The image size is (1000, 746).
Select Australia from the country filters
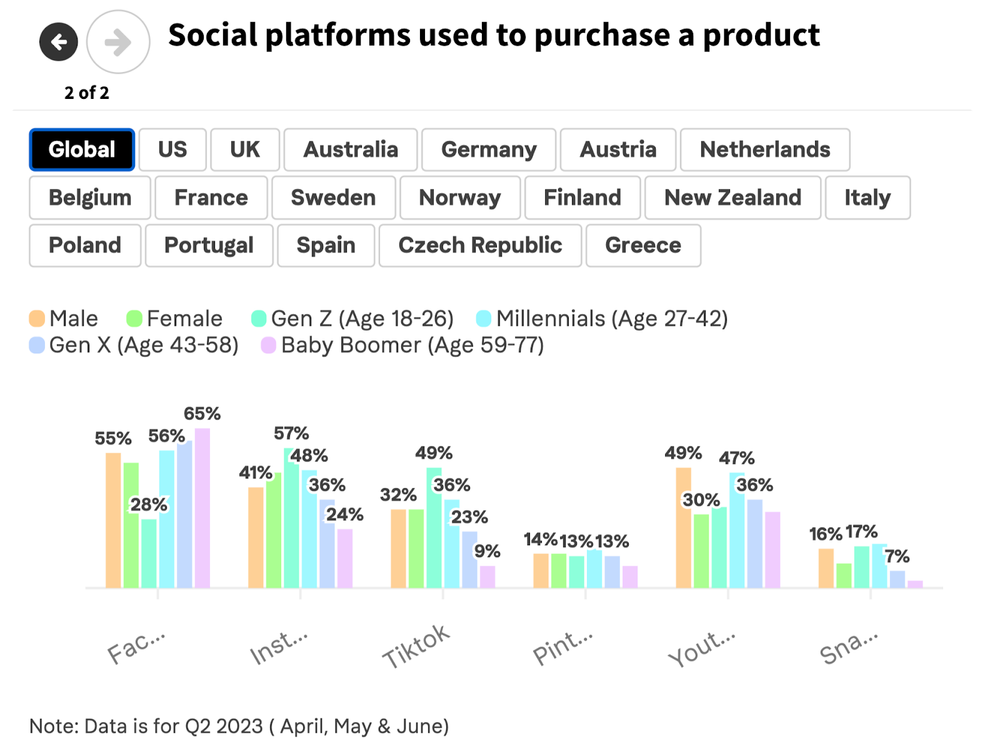click(x=350, y=149)
